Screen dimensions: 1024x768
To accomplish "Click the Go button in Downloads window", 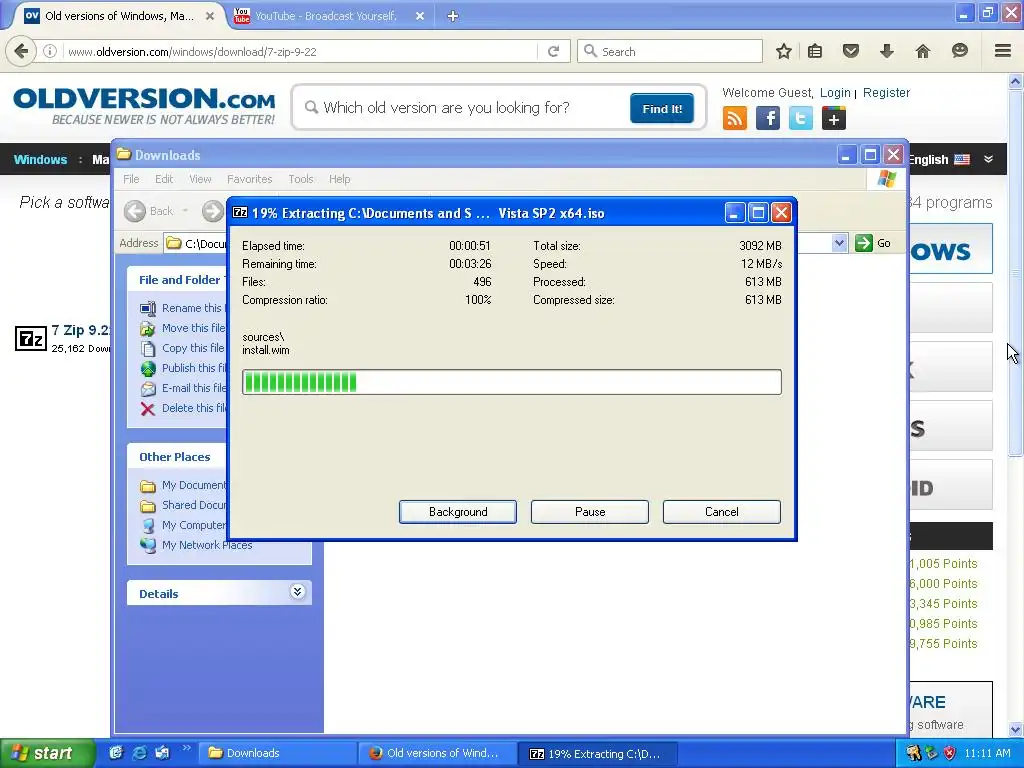I will click(873, 243).
